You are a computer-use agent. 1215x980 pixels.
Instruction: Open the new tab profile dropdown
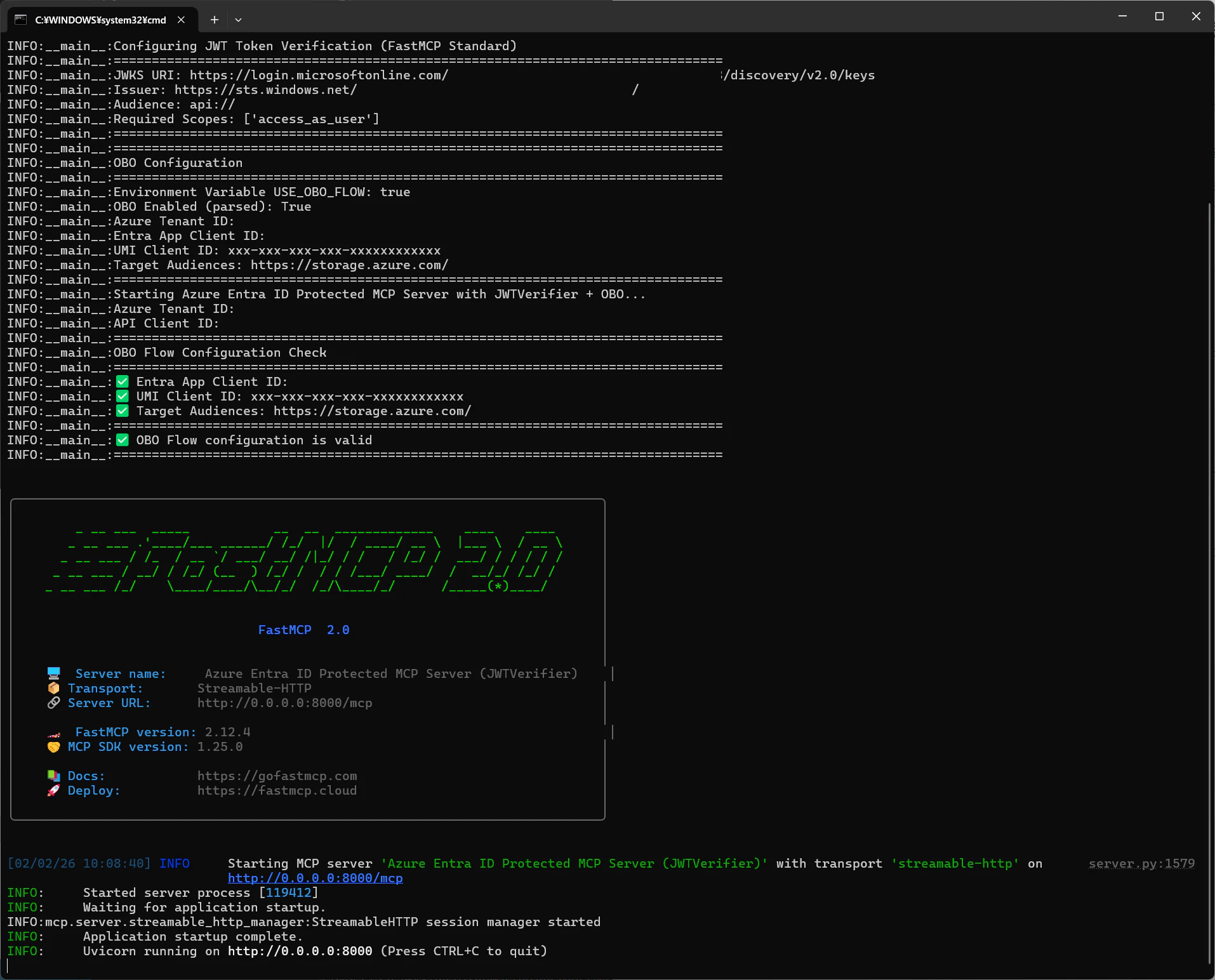[x=238, y=20]
